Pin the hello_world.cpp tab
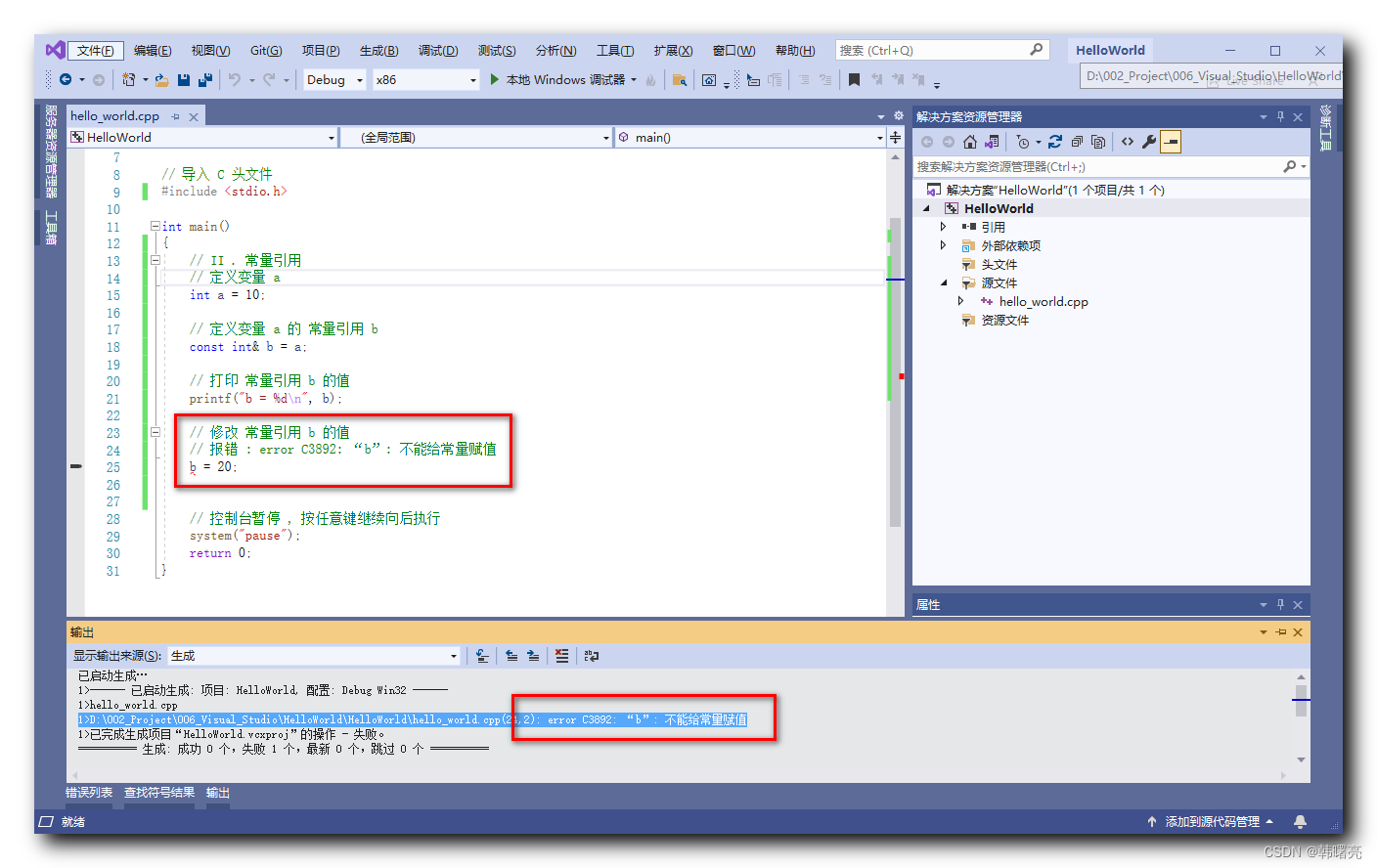The image size is (1377, 868). (176, 116)
